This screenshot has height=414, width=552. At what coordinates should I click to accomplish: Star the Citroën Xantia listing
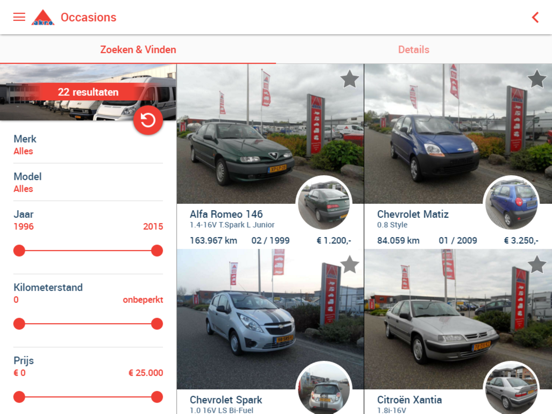click(537, 264)
